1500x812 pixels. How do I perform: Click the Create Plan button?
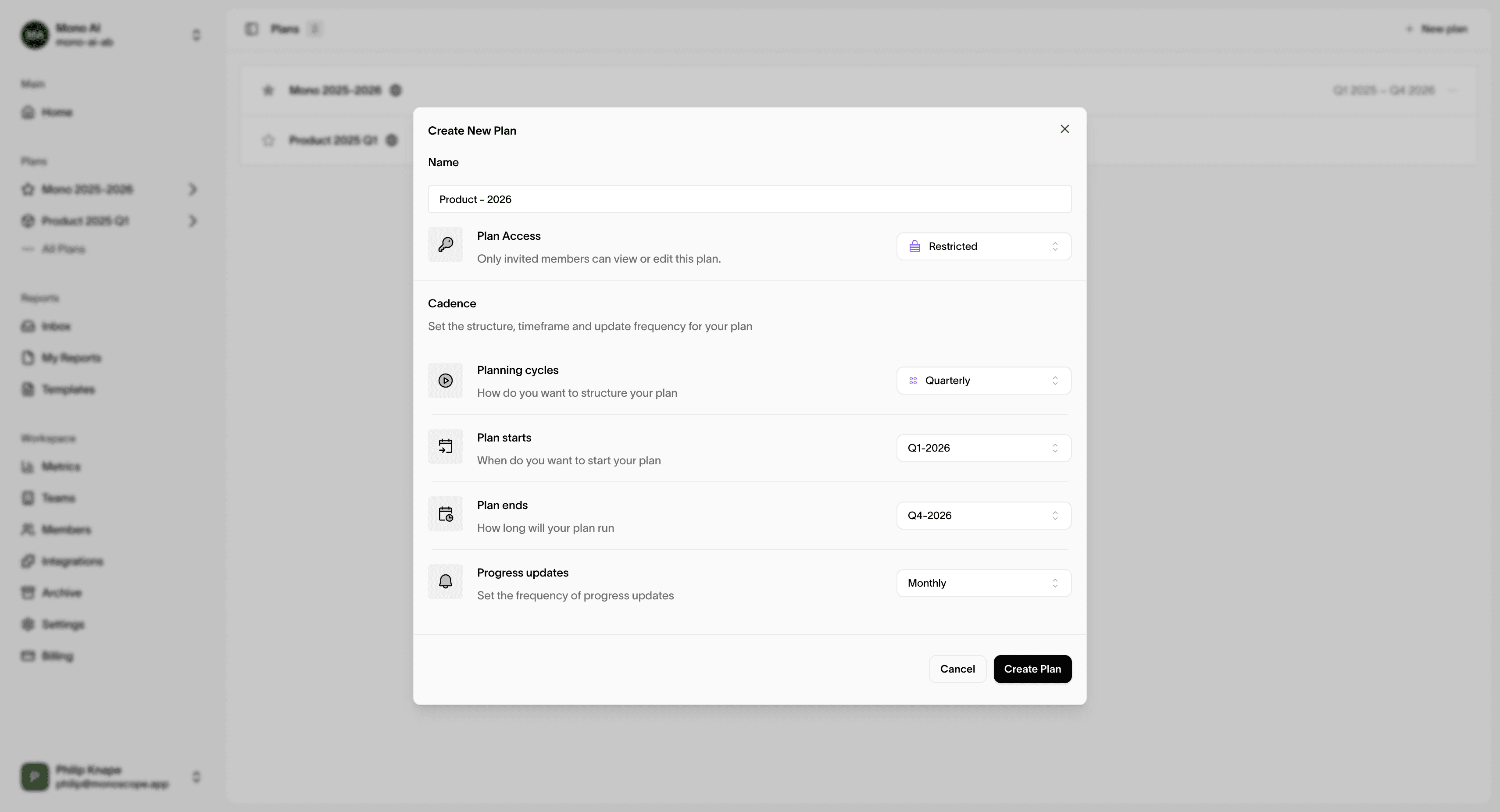pyautogui.click(x=1032, y=670)
